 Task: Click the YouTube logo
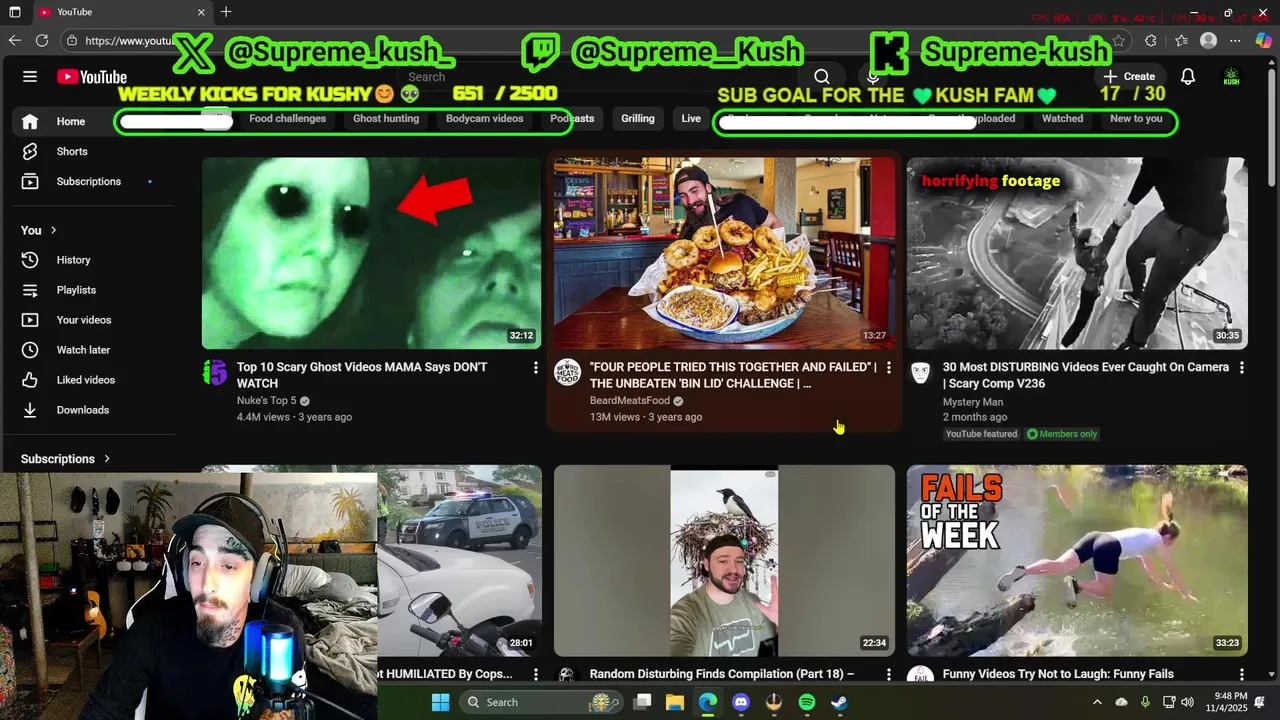tap(92, 77)
